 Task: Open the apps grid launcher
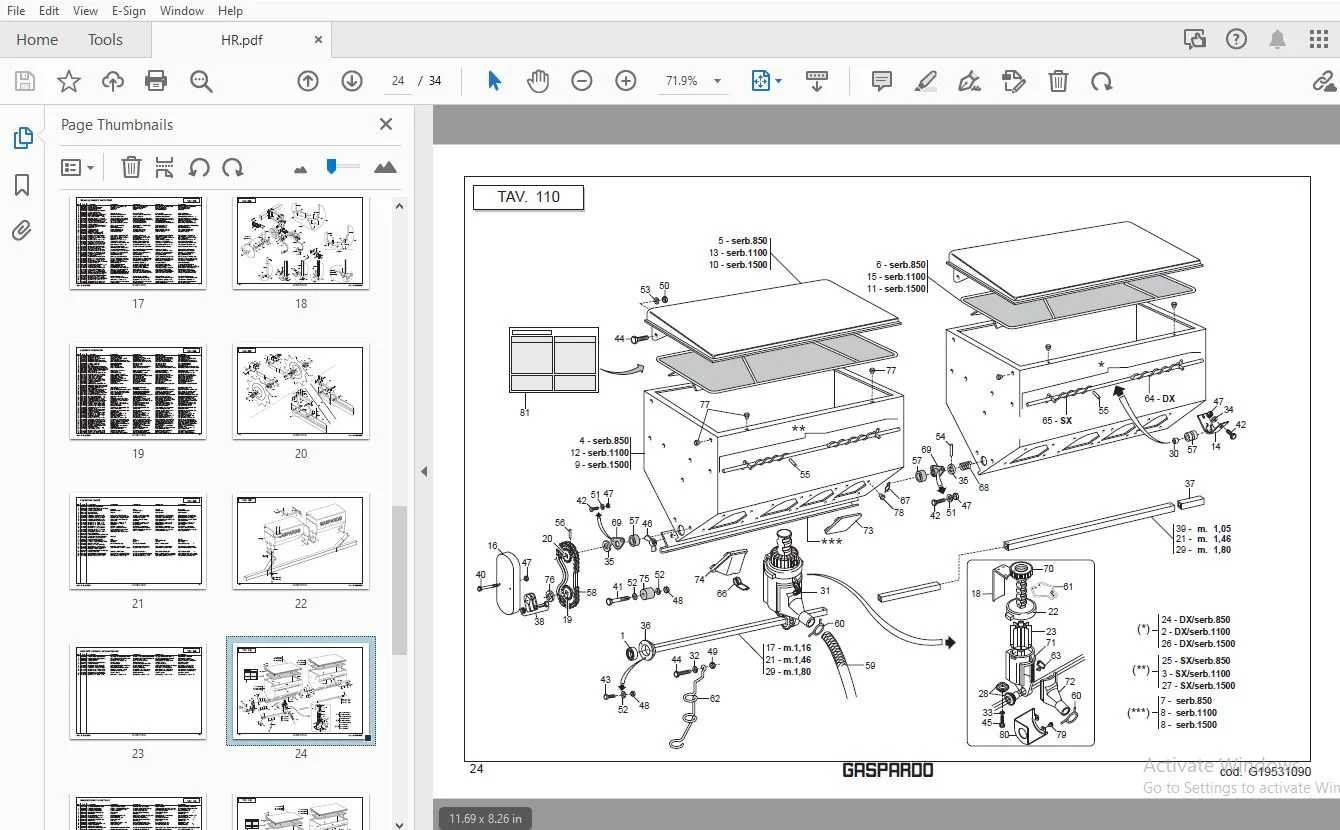pos(1319,40)
